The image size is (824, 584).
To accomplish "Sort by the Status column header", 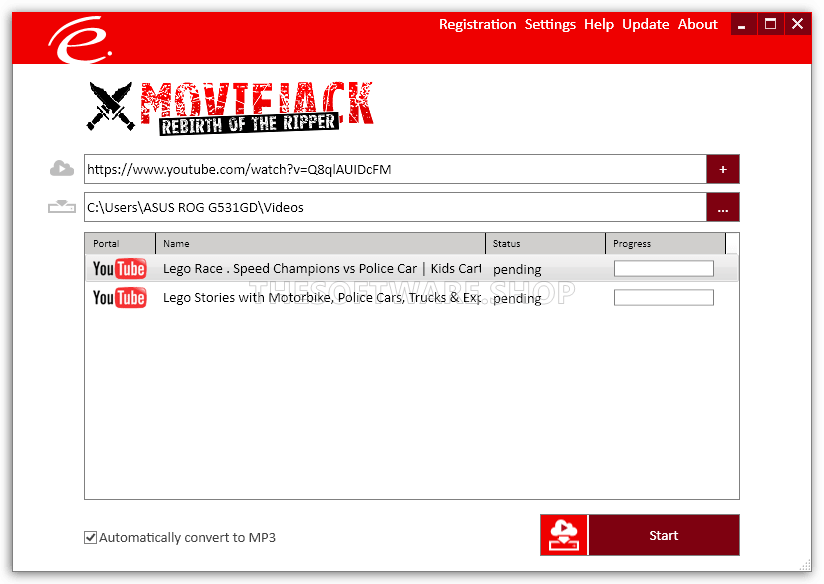I will pyautogui.click(x=545, y=243).
